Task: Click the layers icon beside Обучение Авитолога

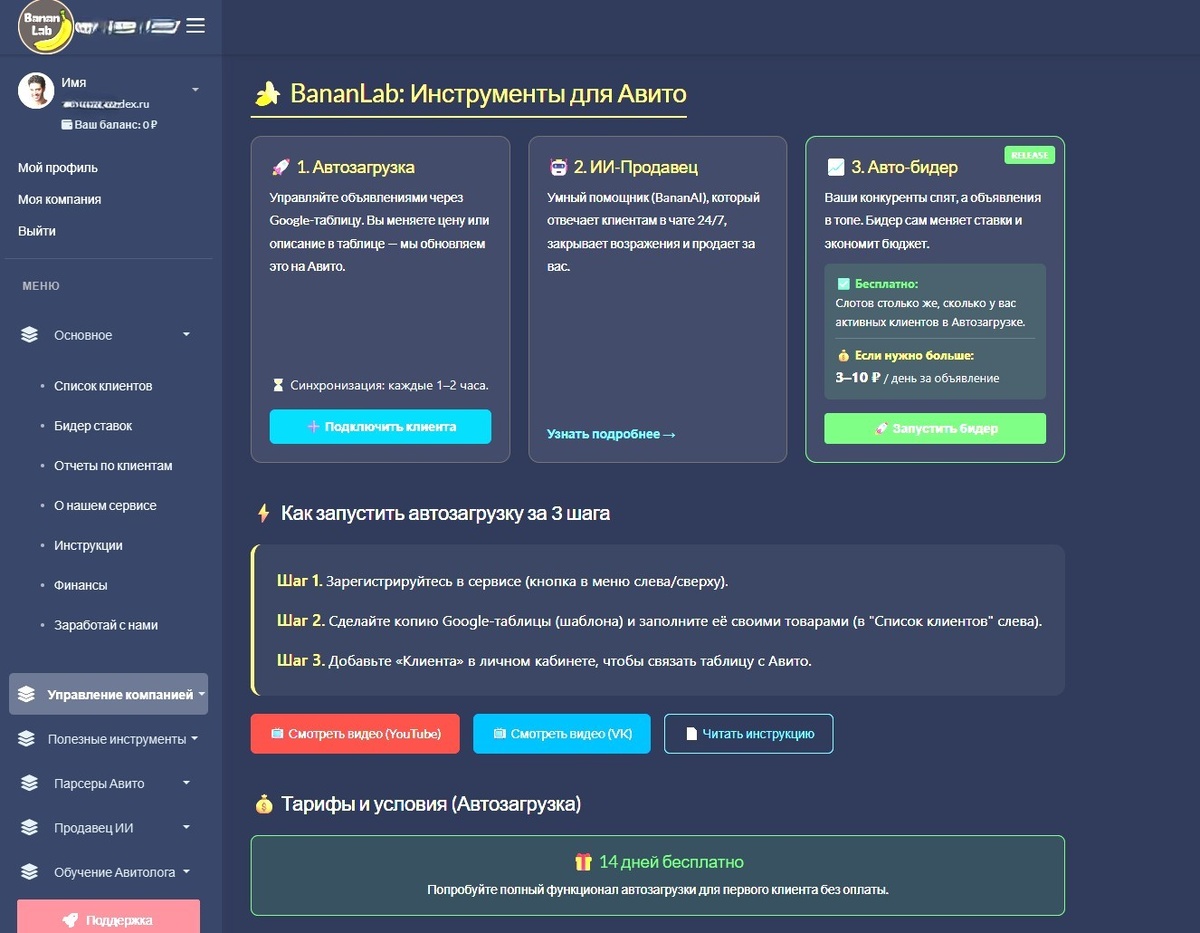Action: (29, 872)
